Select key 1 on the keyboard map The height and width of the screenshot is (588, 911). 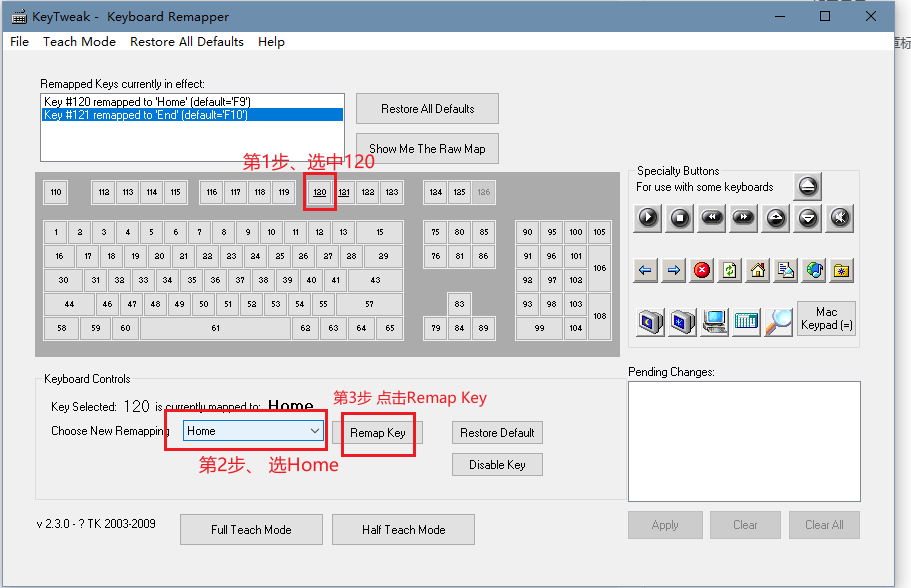pyautogui.click(x=56, y=232)
